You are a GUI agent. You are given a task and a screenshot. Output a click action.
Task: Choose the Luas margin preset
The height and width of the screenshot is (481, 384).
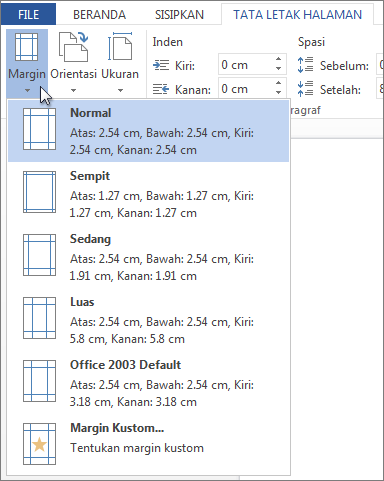pos(148,320)
